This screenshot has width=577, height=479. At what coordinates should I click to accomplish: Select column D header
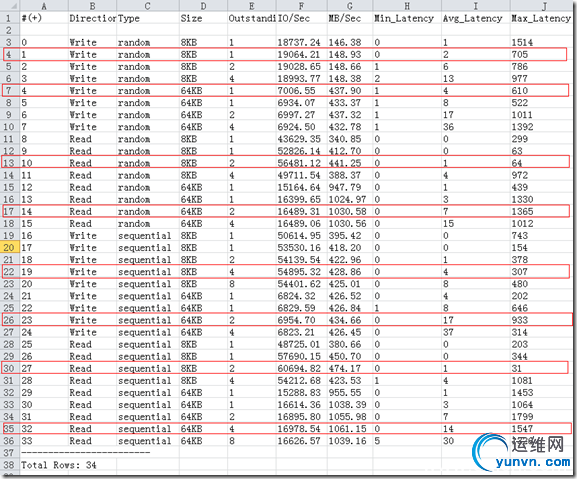(203, 6)
